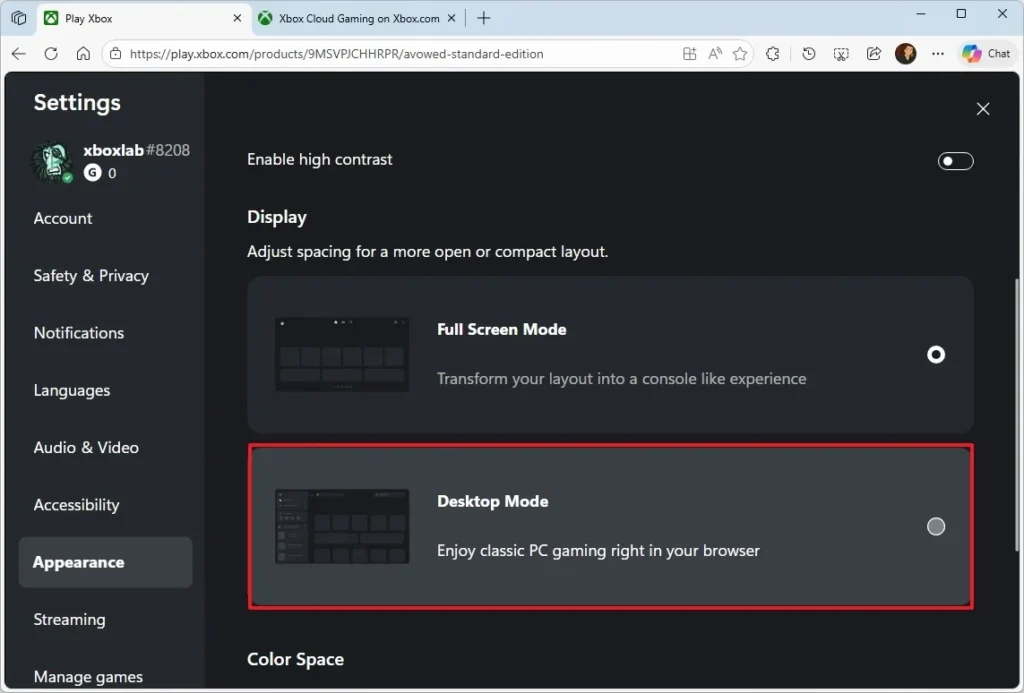Select Streaming in the settings sidebar
1024x693 pixels.
[x=69, y=620]
